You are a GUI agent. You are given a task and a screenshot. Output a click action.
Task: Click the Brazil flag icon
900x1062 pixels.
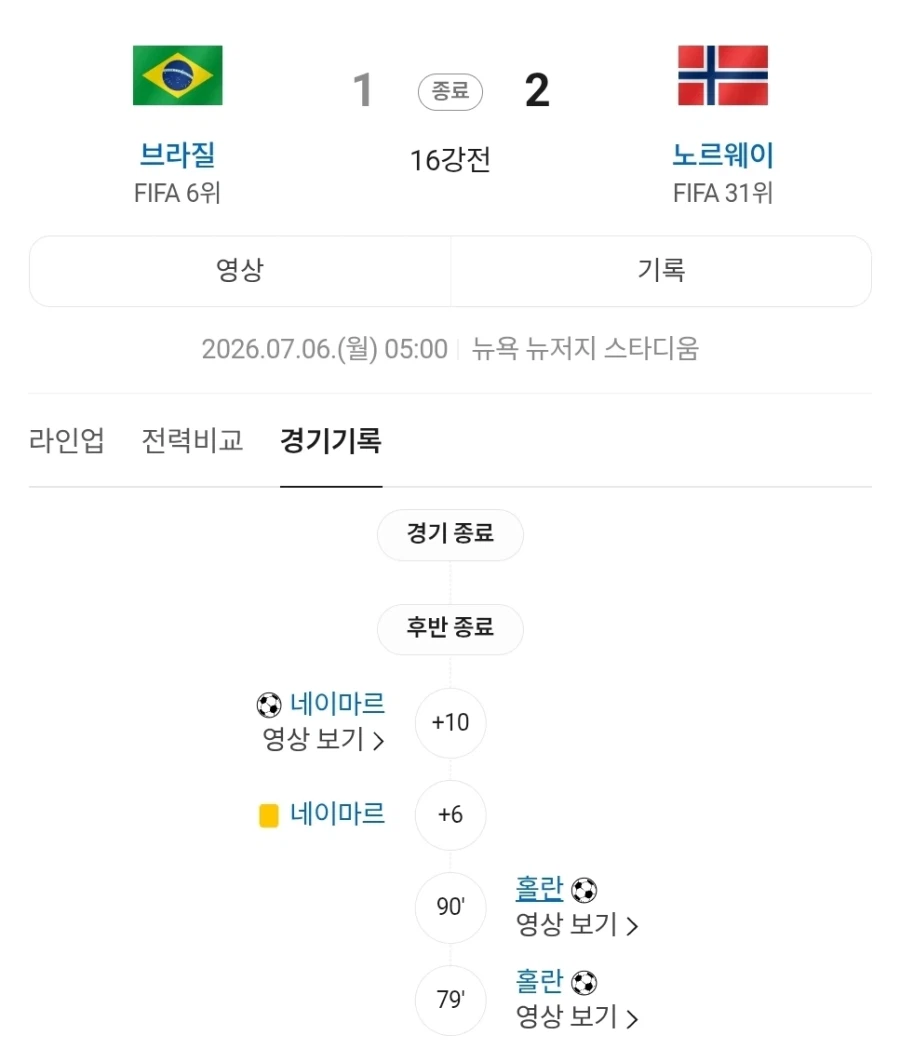click(177, 75)
